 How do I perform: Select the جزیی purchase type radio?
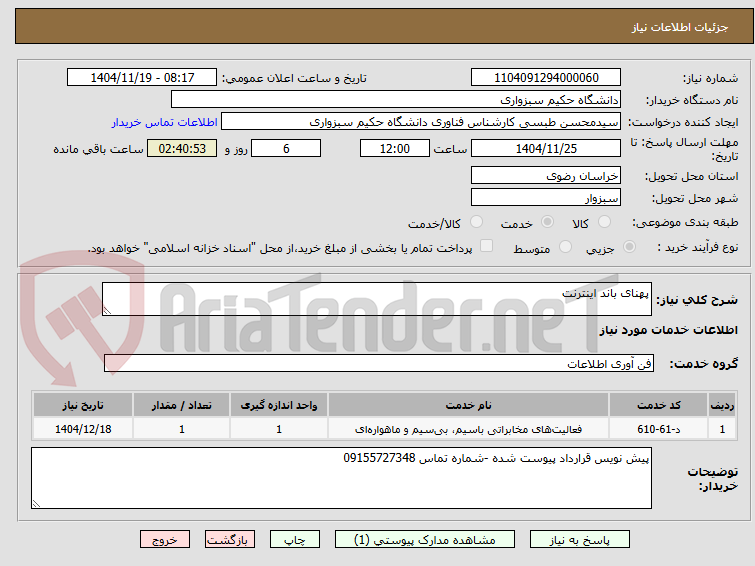(x=629, y=247)
